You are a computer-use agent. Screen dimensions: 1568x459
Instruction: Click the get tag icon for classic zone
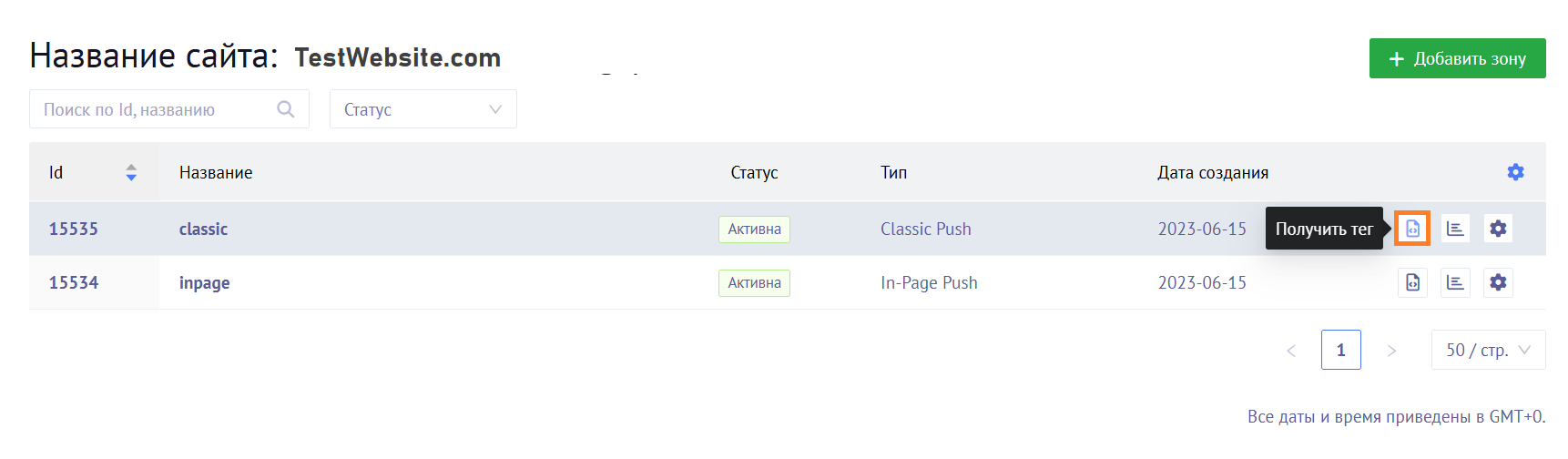pyautogui.click(x=1412, y=229)
